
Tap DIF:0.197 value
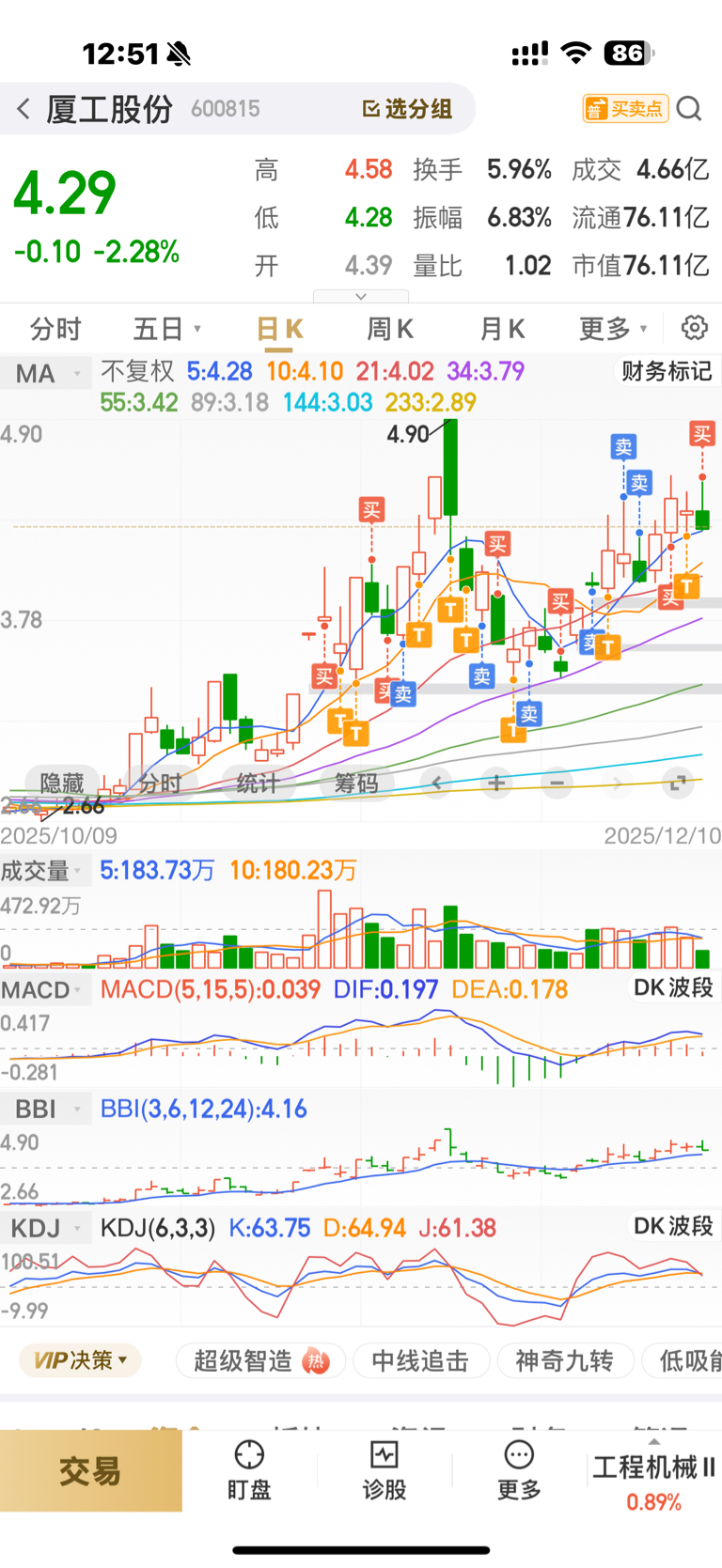pyautogui.click(x=386, y=989)
